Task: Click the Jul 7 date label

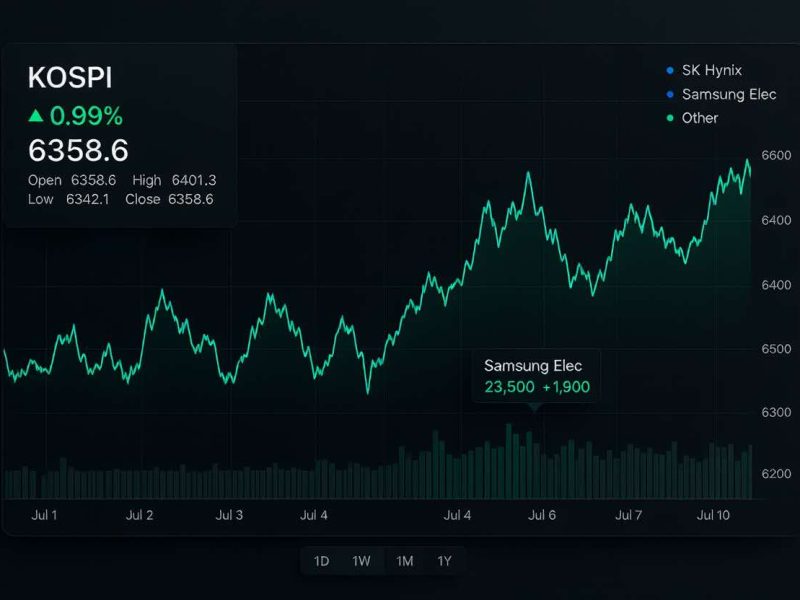Action: [629, 515]
